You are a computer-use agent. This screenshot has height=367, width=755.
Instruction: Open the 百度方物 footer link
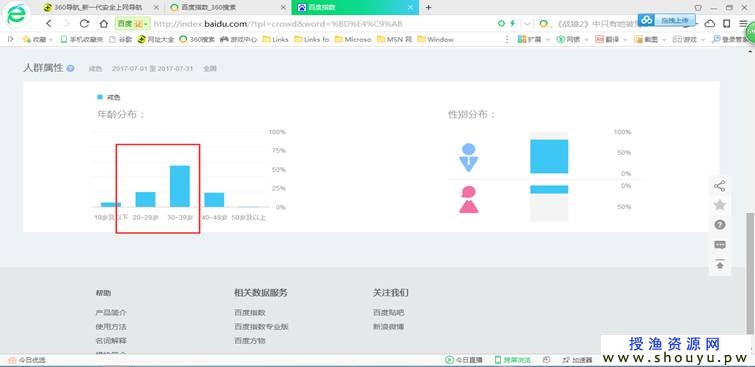point(250,341)
